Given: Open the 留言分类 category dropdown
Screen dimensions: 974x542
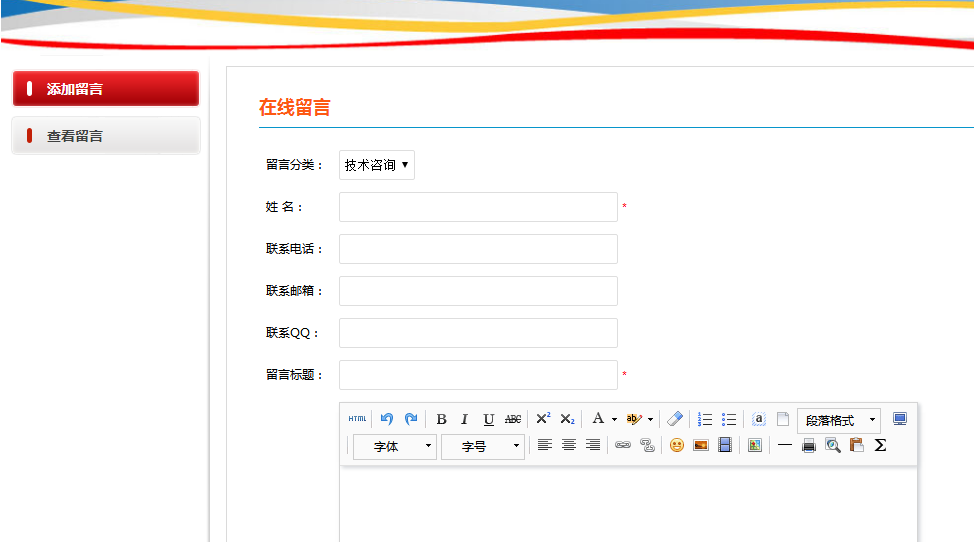Looking at the screenshot, I should point(377,165).
